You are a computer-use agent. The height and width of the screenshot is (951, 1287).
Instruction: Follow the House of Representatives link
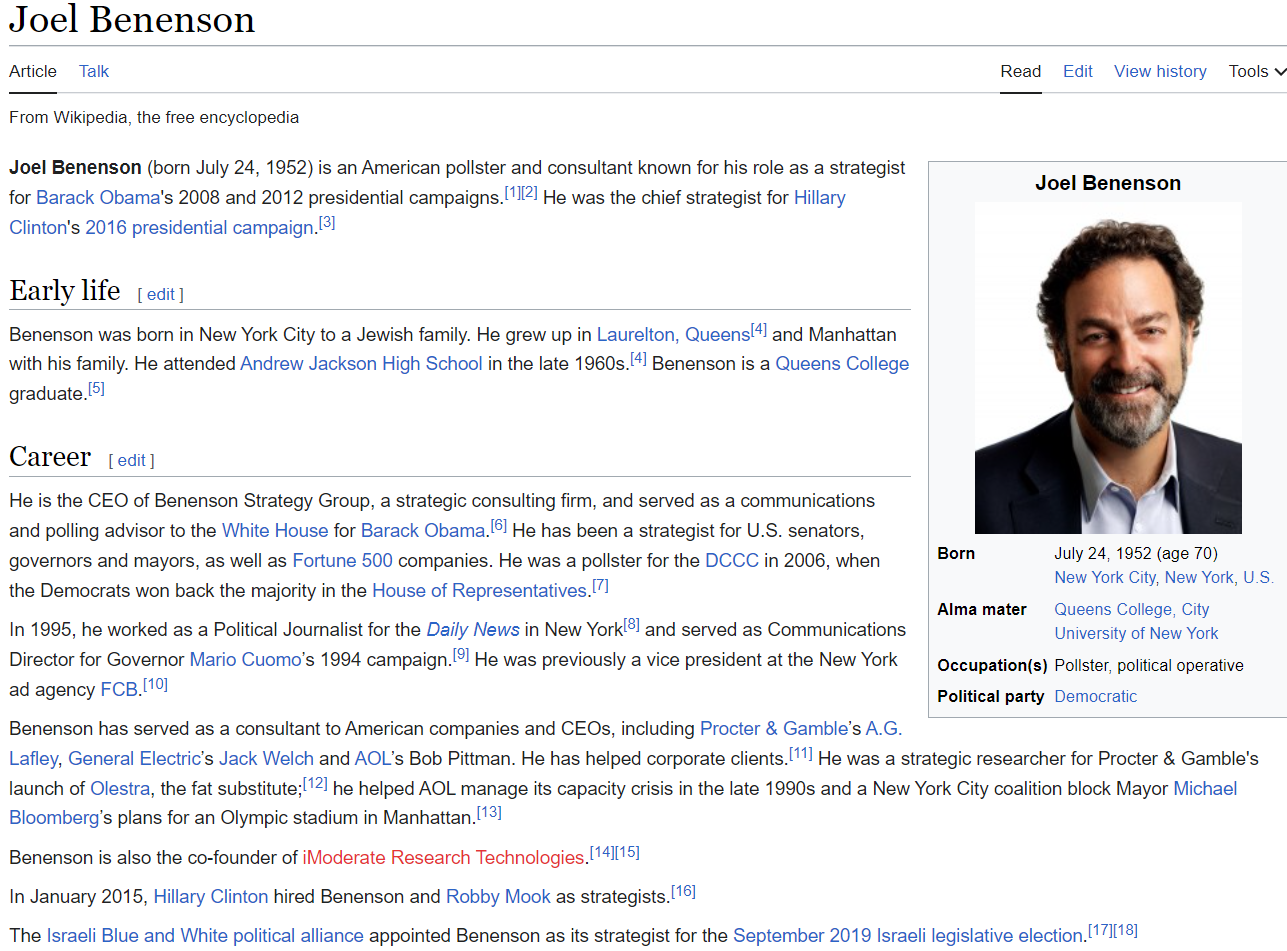click(479, 590)
